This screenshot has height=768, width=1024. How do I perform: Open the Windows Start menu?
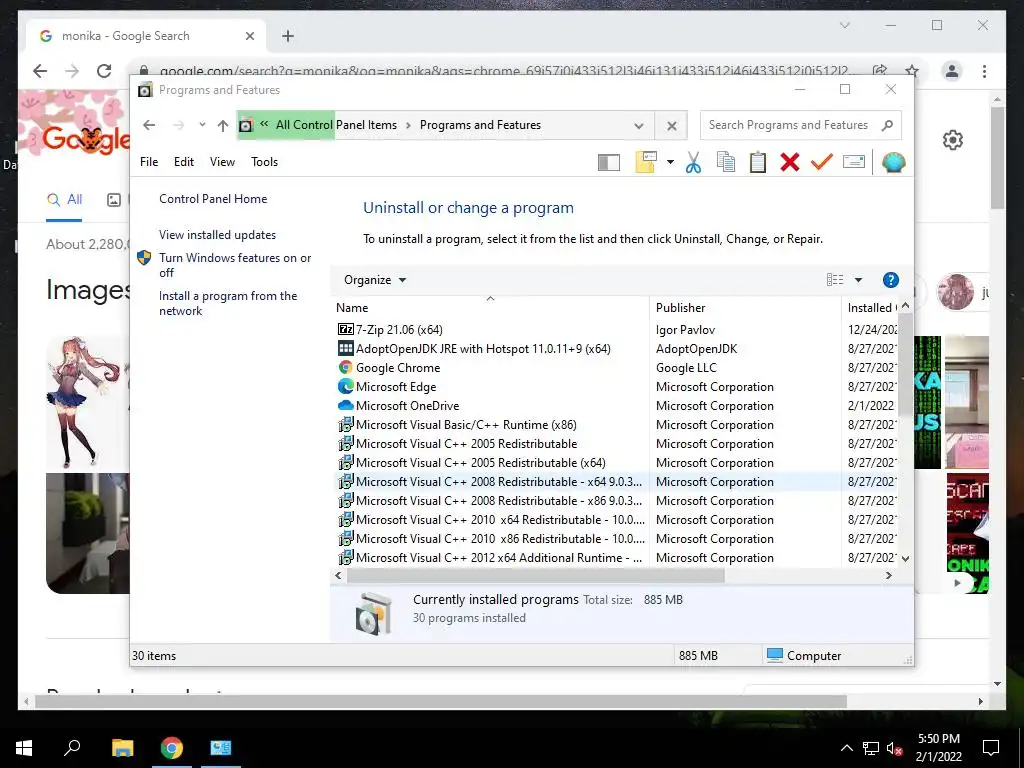[24, 748]
